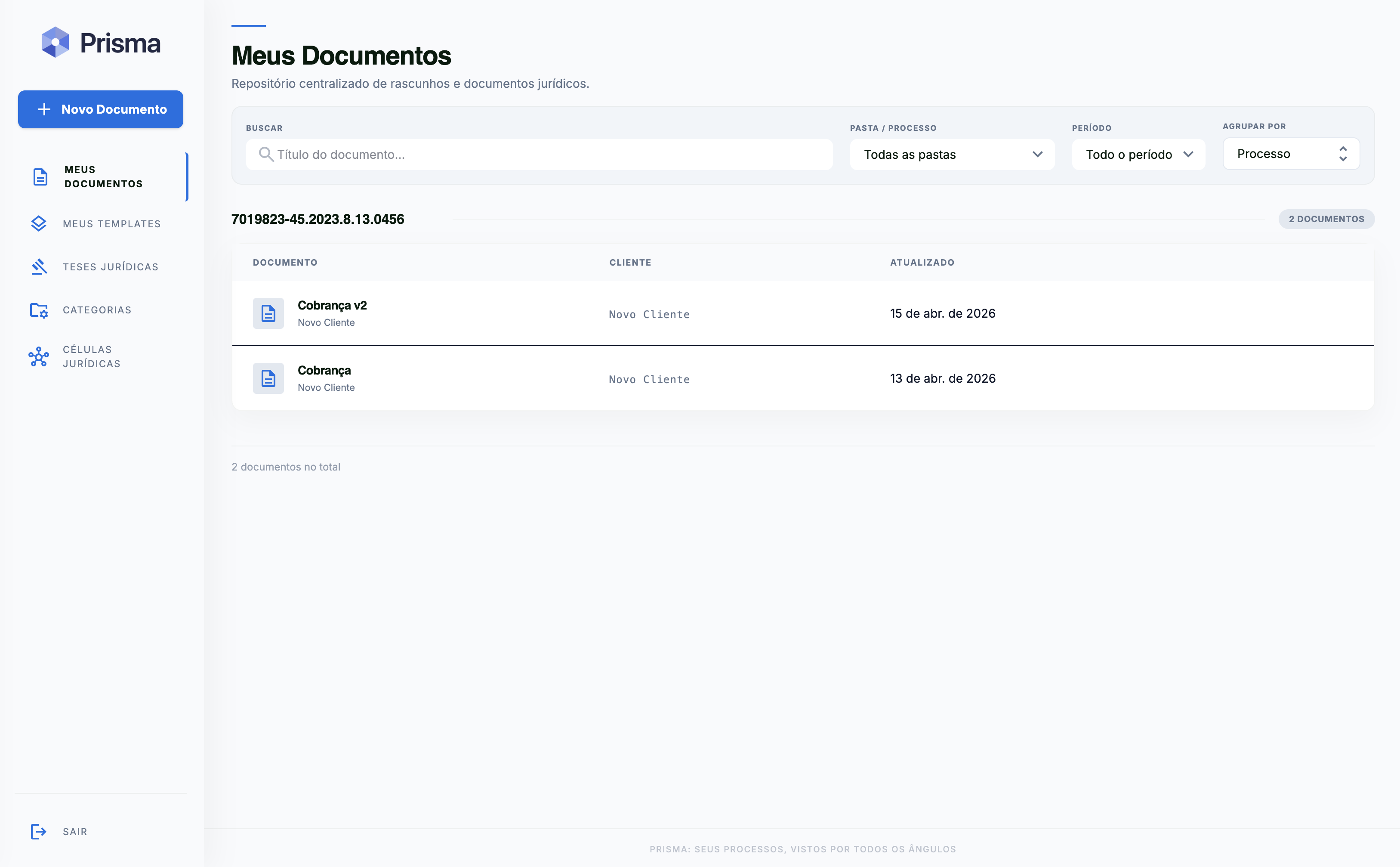Open the Agrupar por Processo selector
Viewport: 1400px width, 867px height.
pos(1291,154)
